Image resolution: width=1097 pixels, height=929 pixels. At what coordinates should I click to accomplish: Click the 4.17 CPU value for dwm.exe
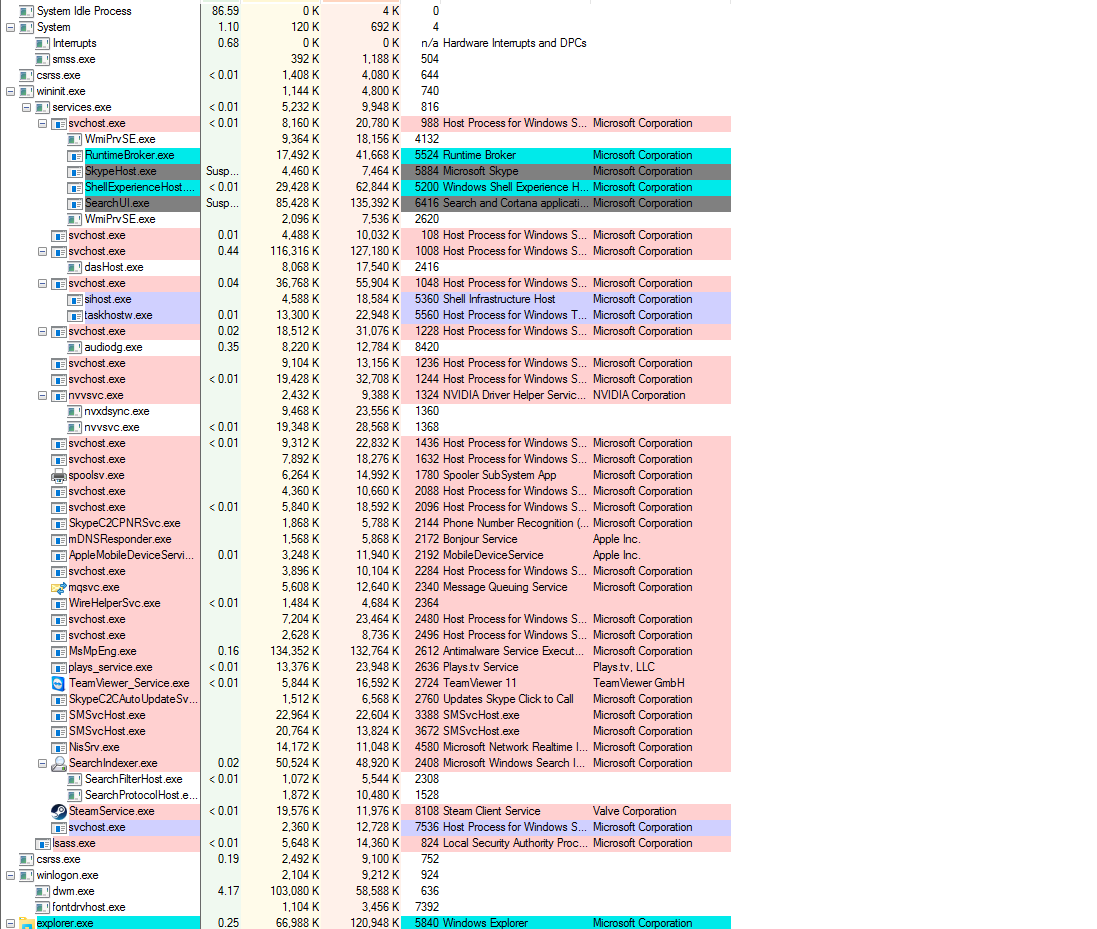pyautogui.click(x=228, y=891)
